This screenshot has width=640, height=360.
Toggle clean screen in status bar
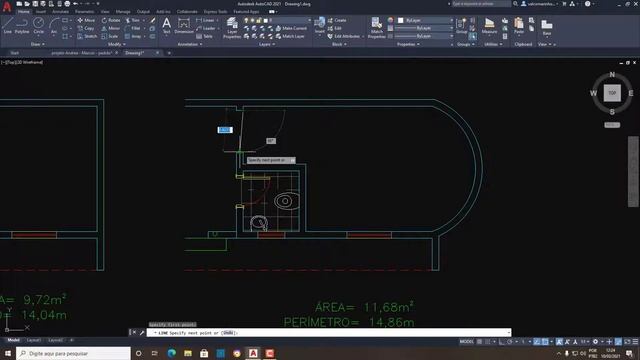627,342
